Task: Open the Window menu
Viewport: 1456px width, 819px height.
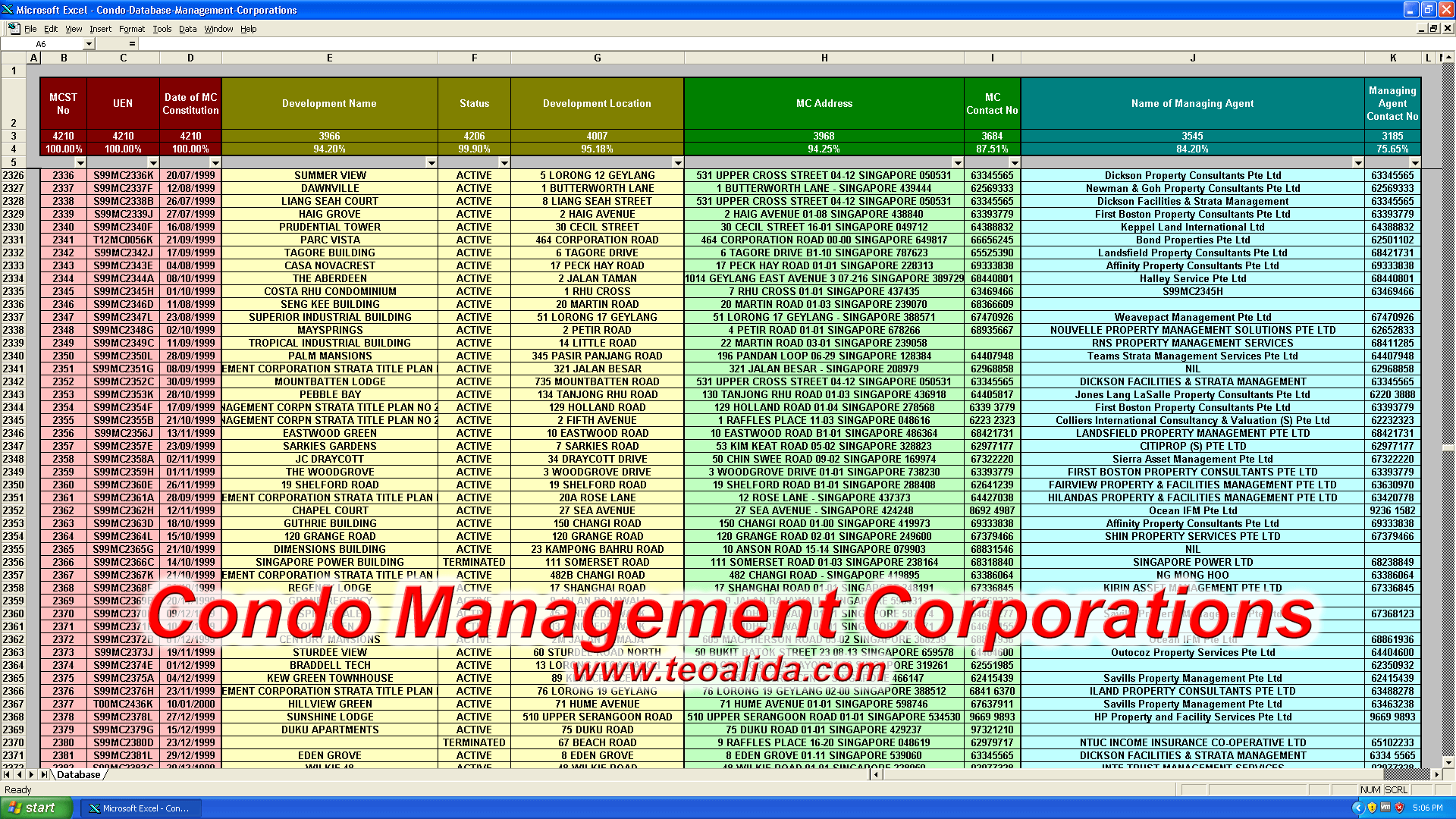Action: [218, 29]
